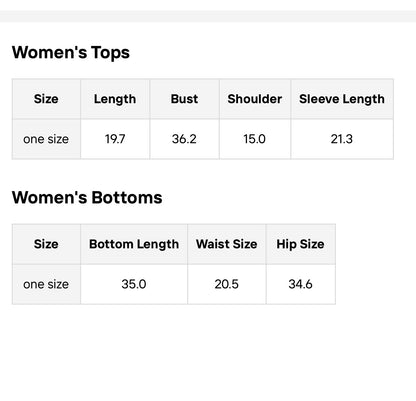This screenshot has height=401, width=416.
Task: Select the Bust column header
Action: [x=184, y=99]
